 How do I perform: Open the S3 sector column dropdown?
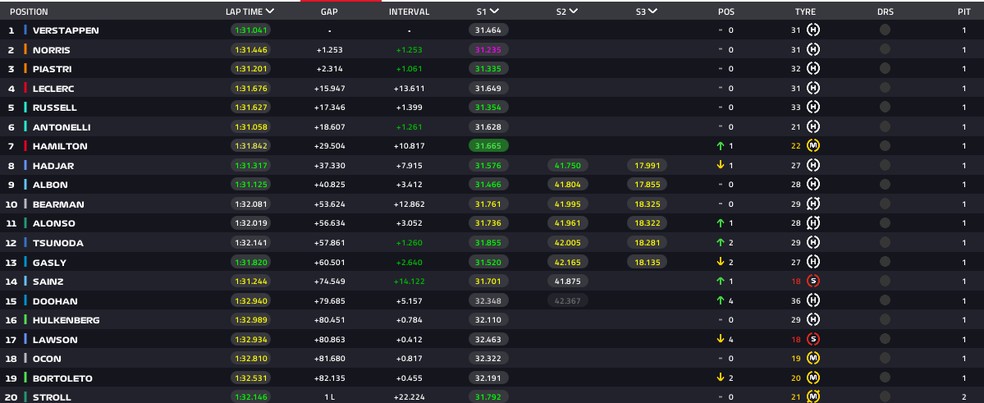tap(653, 12)
